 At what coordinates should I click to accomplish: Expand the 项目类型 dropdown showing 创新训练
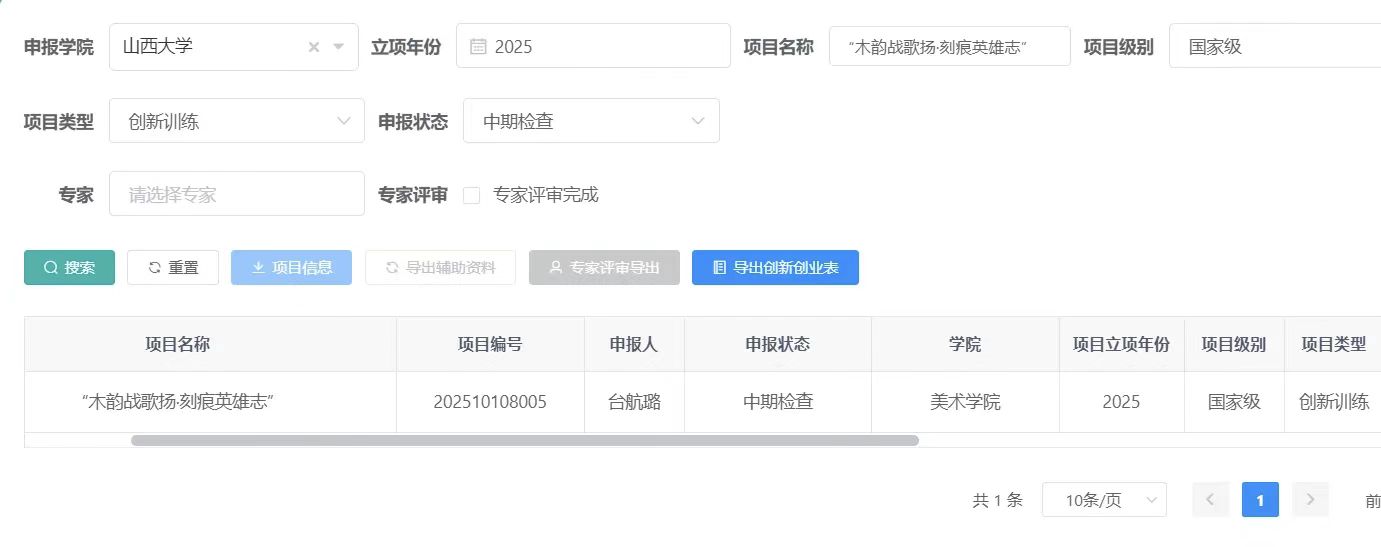click(237, 121)
